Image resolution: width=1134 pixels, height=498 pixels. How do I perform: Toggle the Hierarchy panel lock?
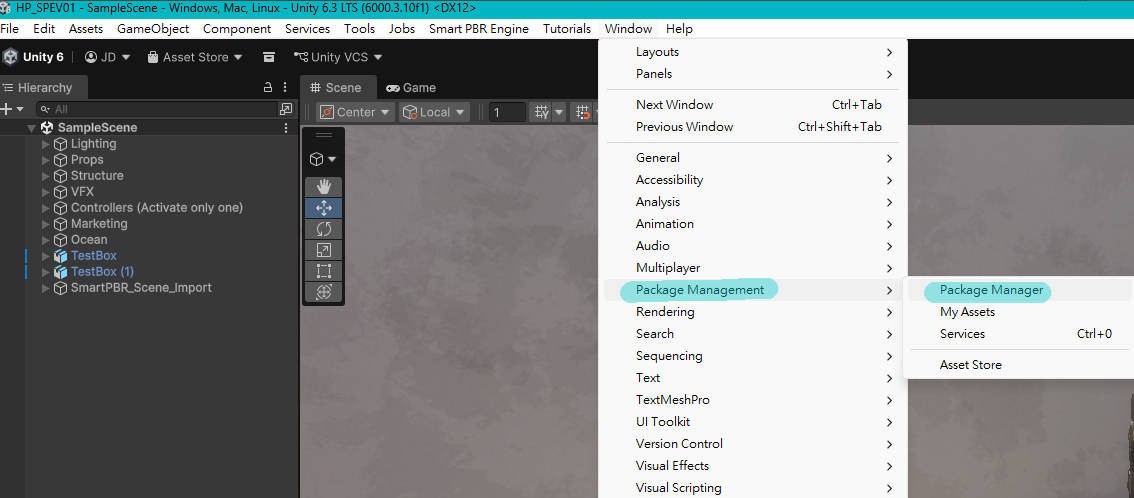(268, 87)
